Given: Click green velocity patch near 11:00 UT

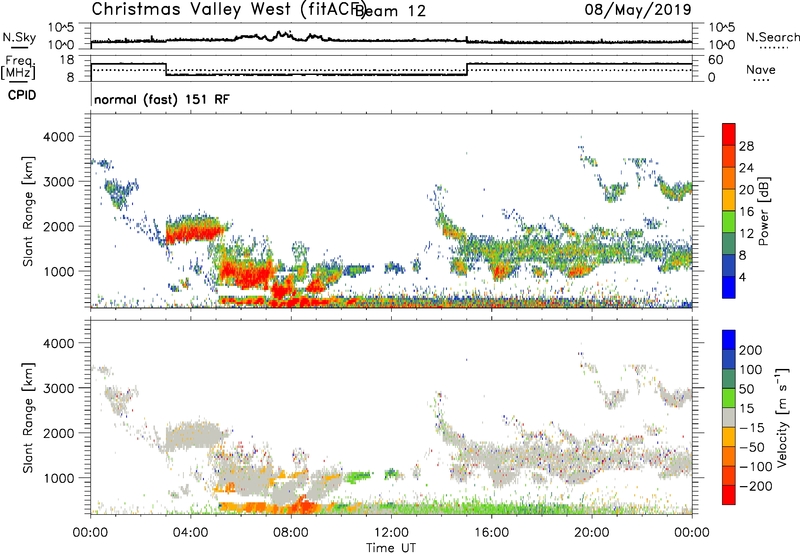Looking at the screenshot, I should click(357, 477).
